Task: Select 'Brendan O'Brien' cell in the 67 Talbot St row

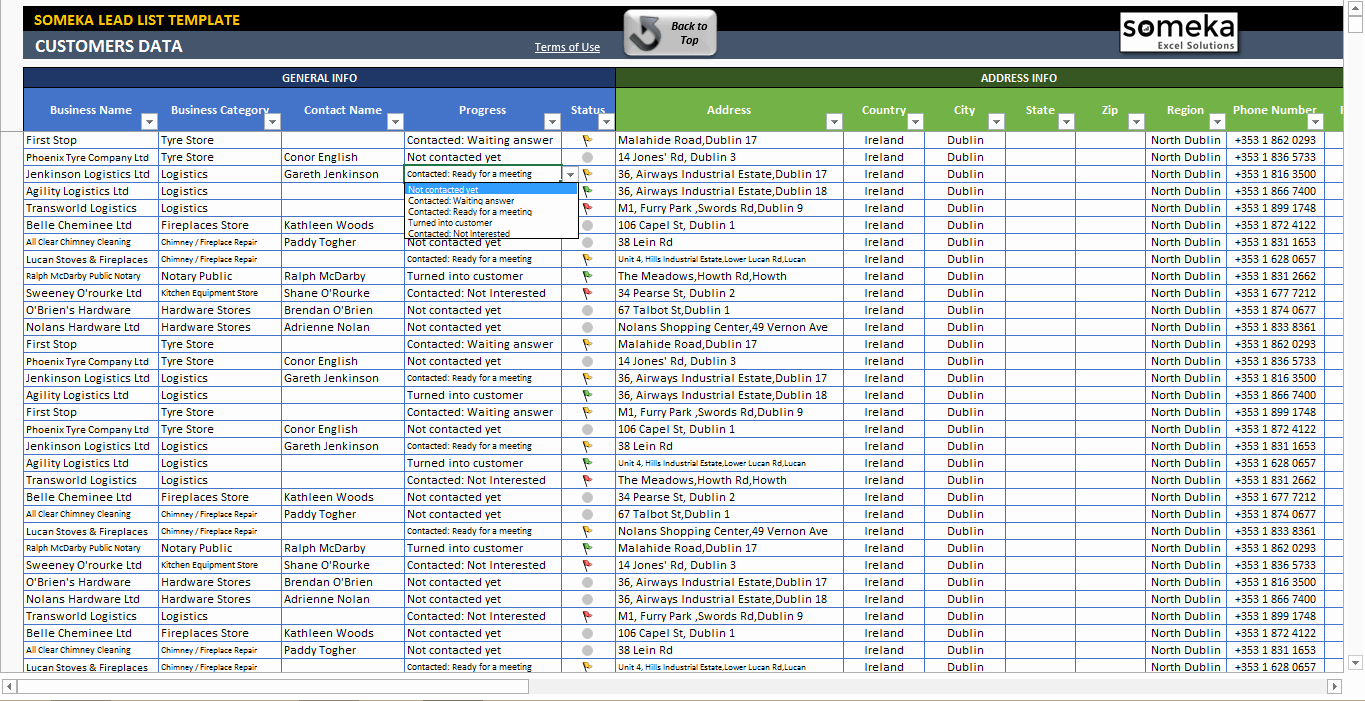Action: click(x=343, y=310)
